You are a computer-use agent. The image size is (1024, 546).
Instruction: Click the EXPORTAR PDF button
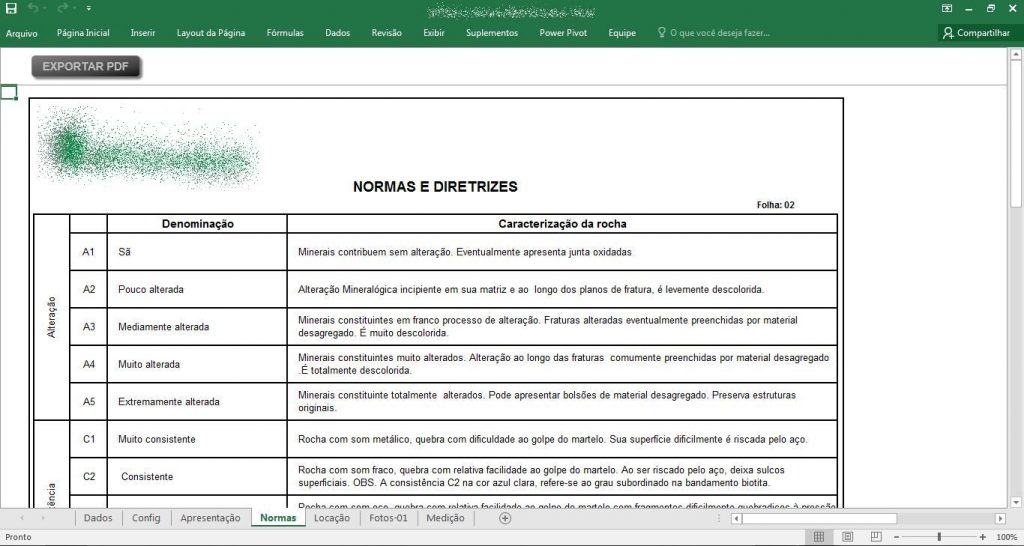click(x=86, y=66)
